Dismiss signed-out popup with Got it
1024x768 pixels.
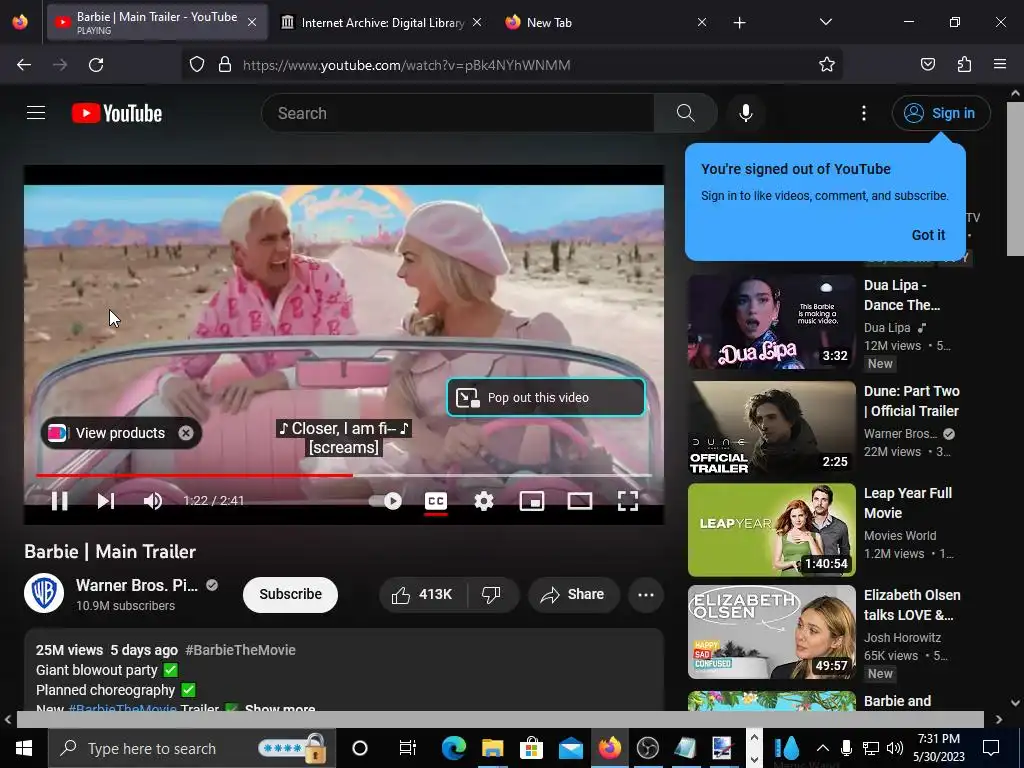point(928,235)
